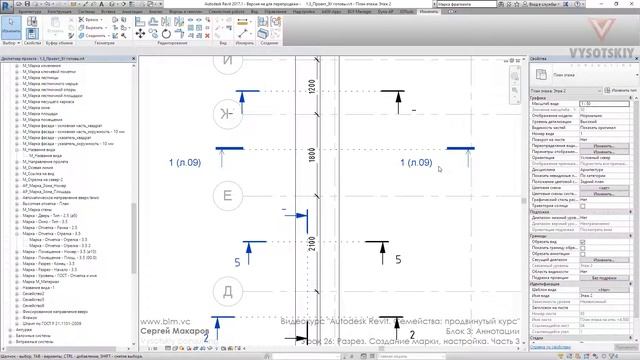
Task: Open the Join geometry dropdown arrow
Action: [108, 36]
